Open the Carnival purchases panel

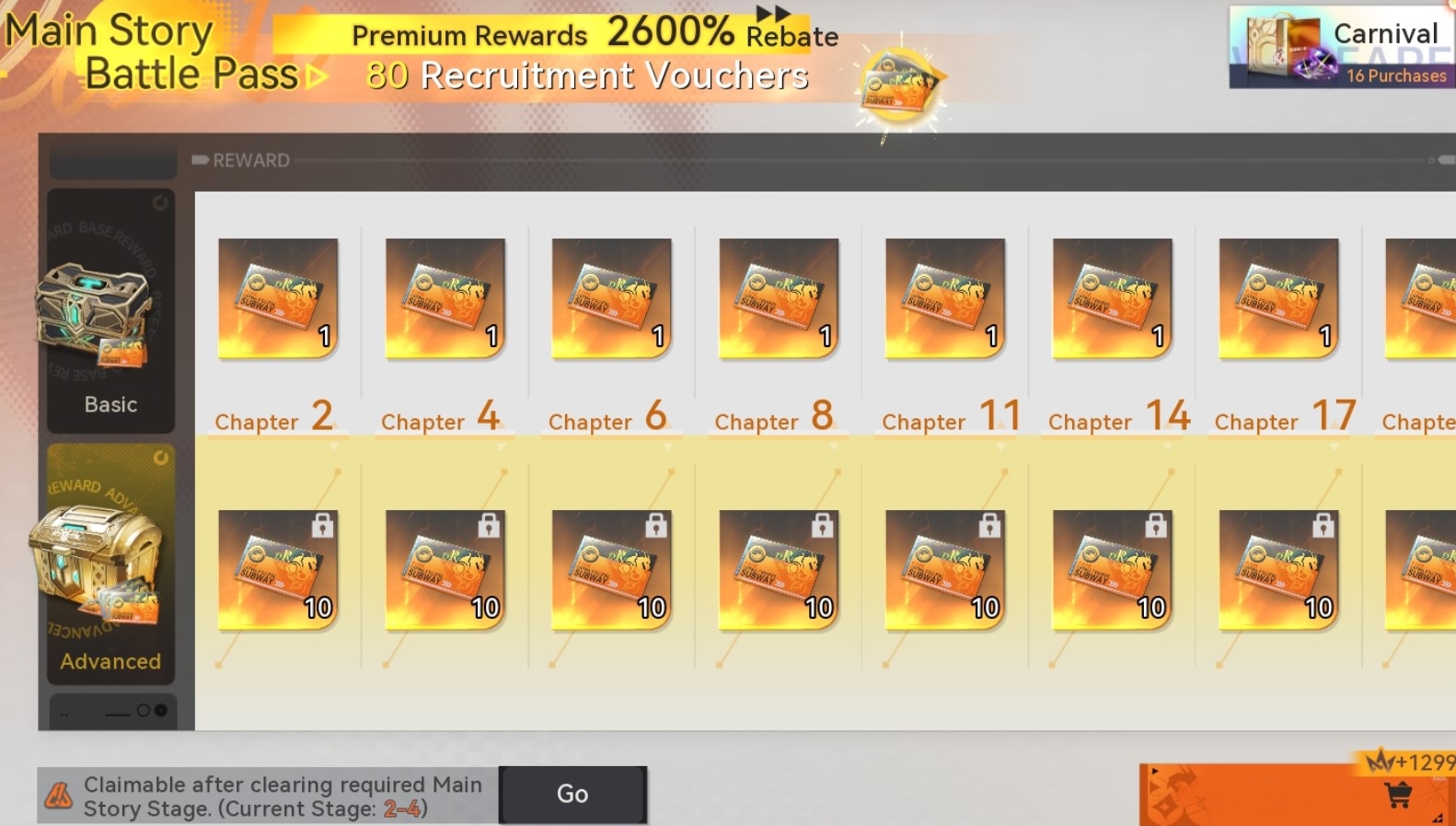click(1343, 48)
